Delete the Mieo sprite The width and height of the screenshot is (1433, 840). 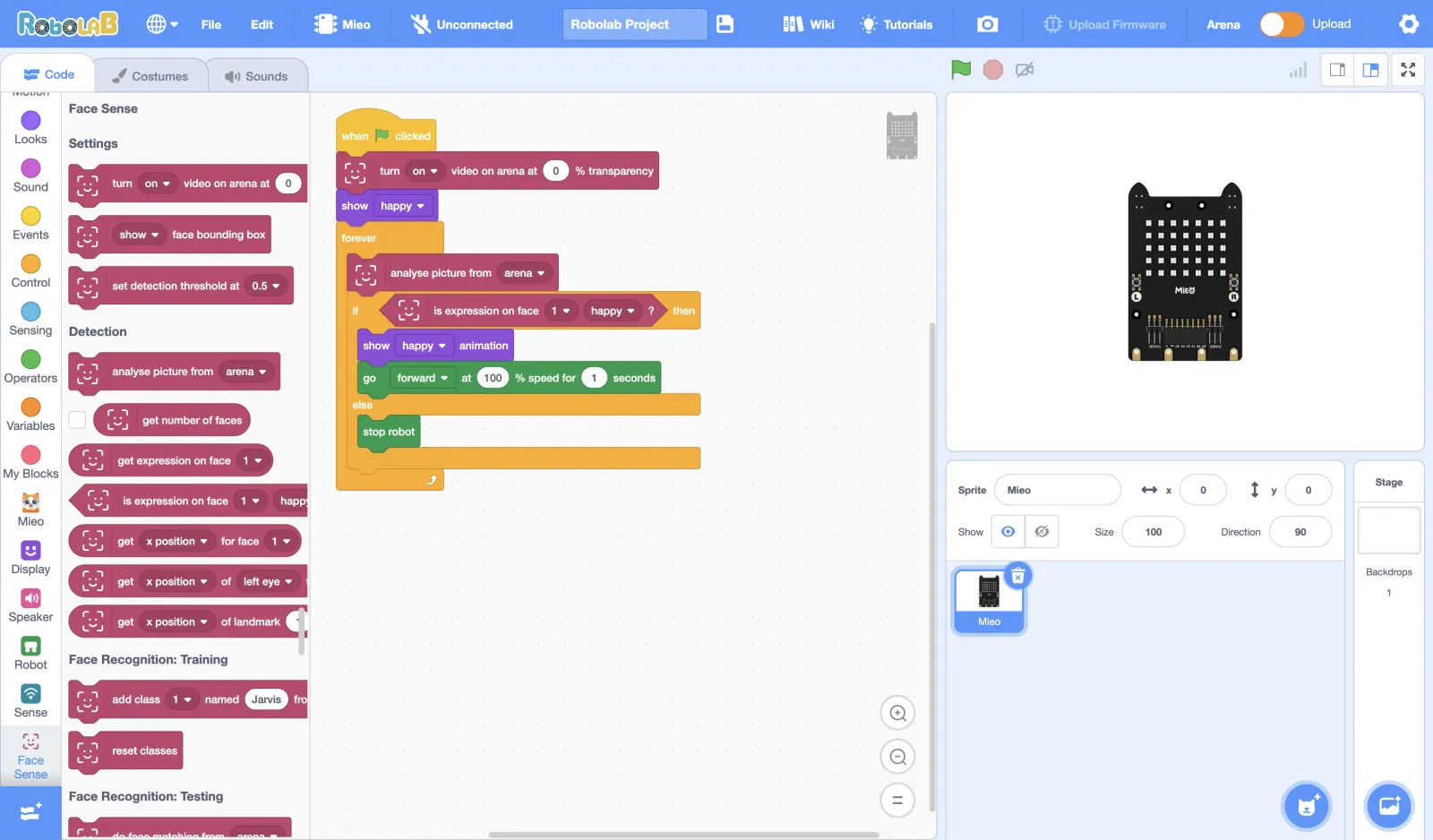point(1018,576)
